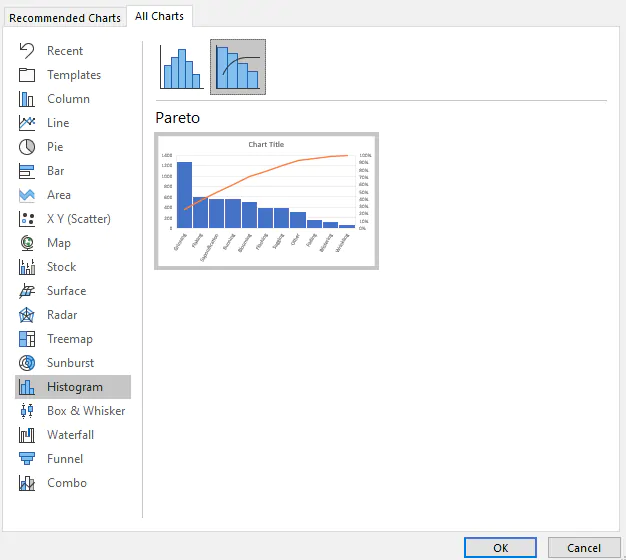Choose the Sunburst chart category
Screen dimensions: 626x560
pyautogui.click(x=69, y=363)
